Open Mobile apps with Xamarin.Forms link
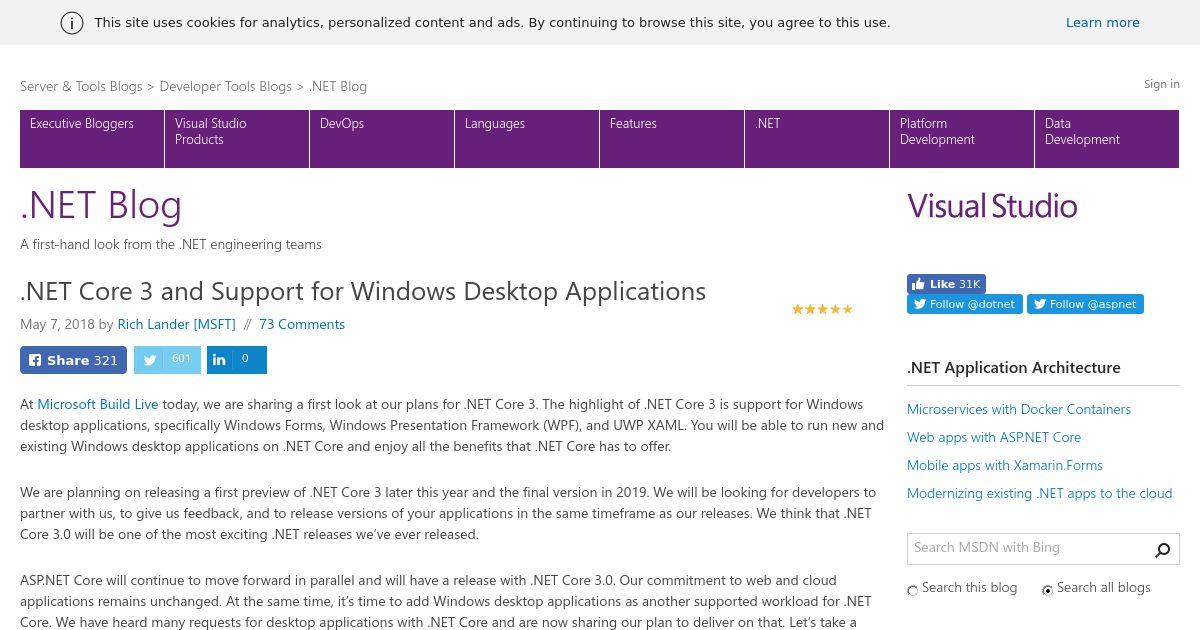 tap(1005, 465)
